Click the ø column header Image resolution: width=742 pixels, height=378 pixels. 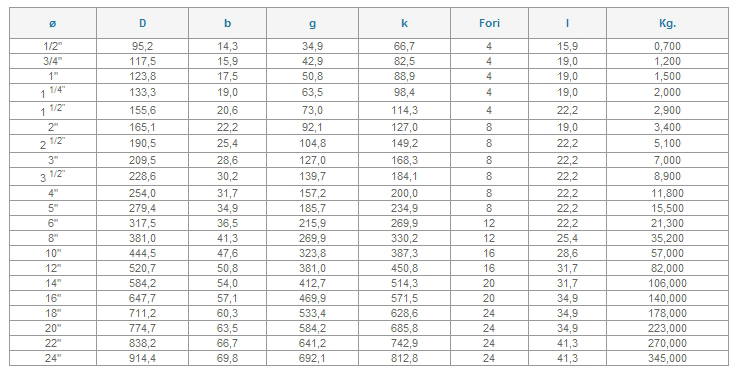pyautogui.click(x=53, y=23)
